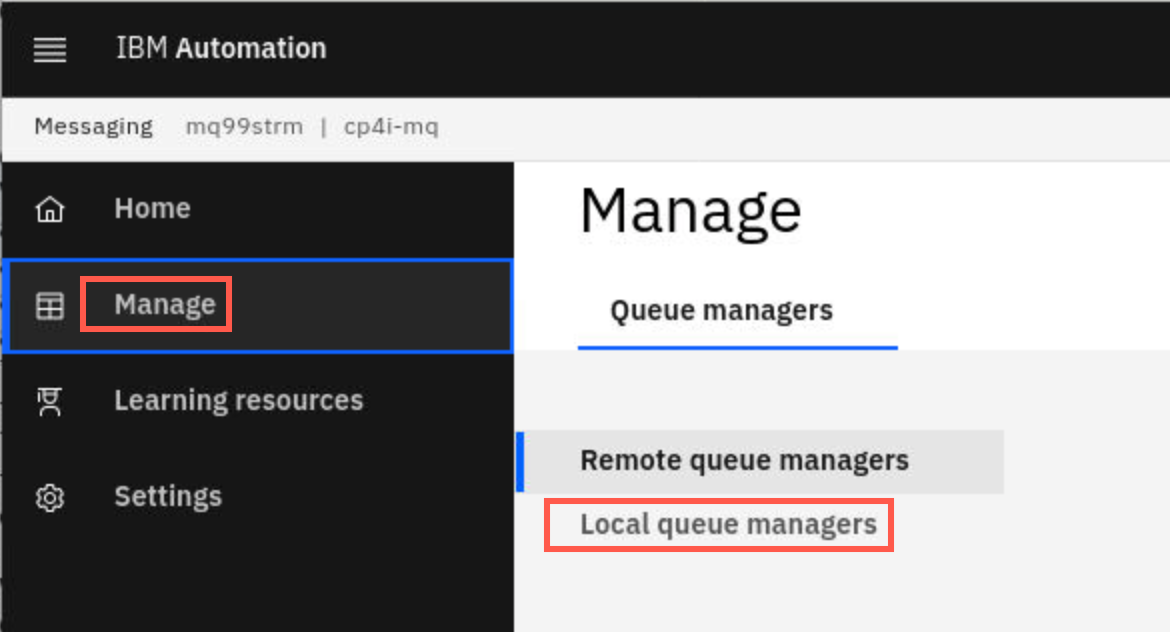Click the Learning resources graduate icon

pos(50,401)
